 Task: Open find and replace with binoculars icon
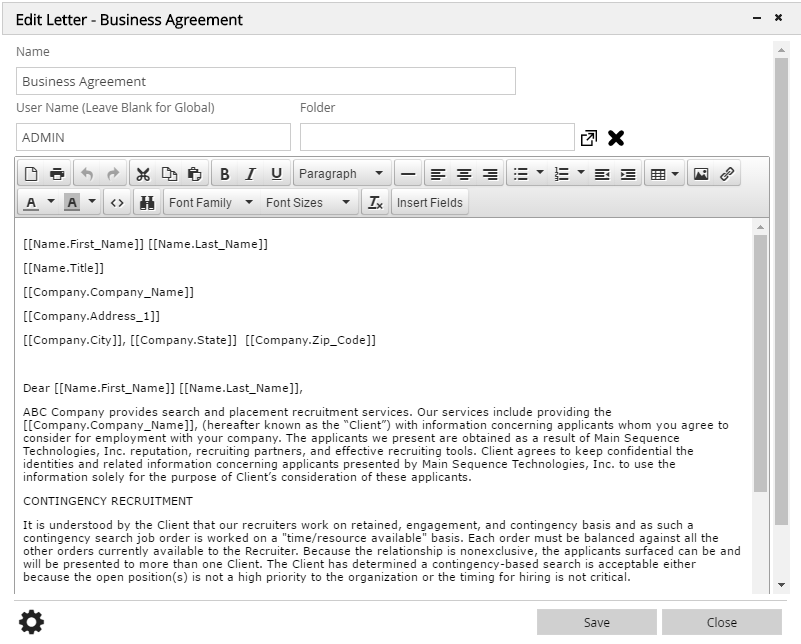coord(147,203)
